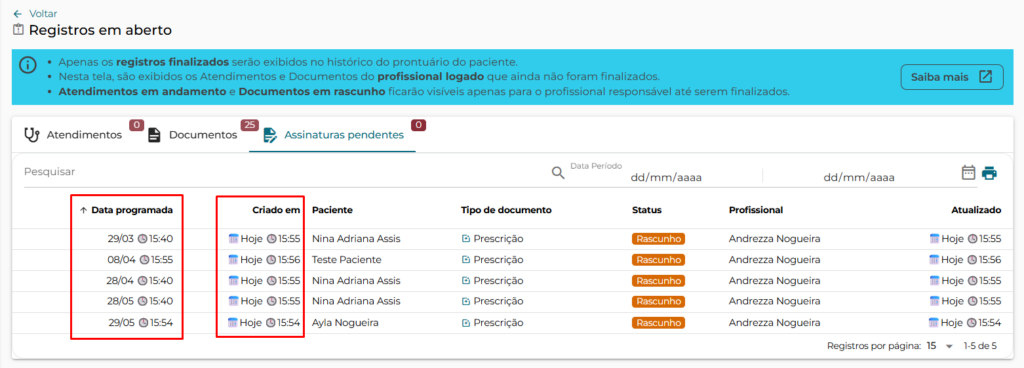Set the start date in Data Período field

click(x=665, y=177)
